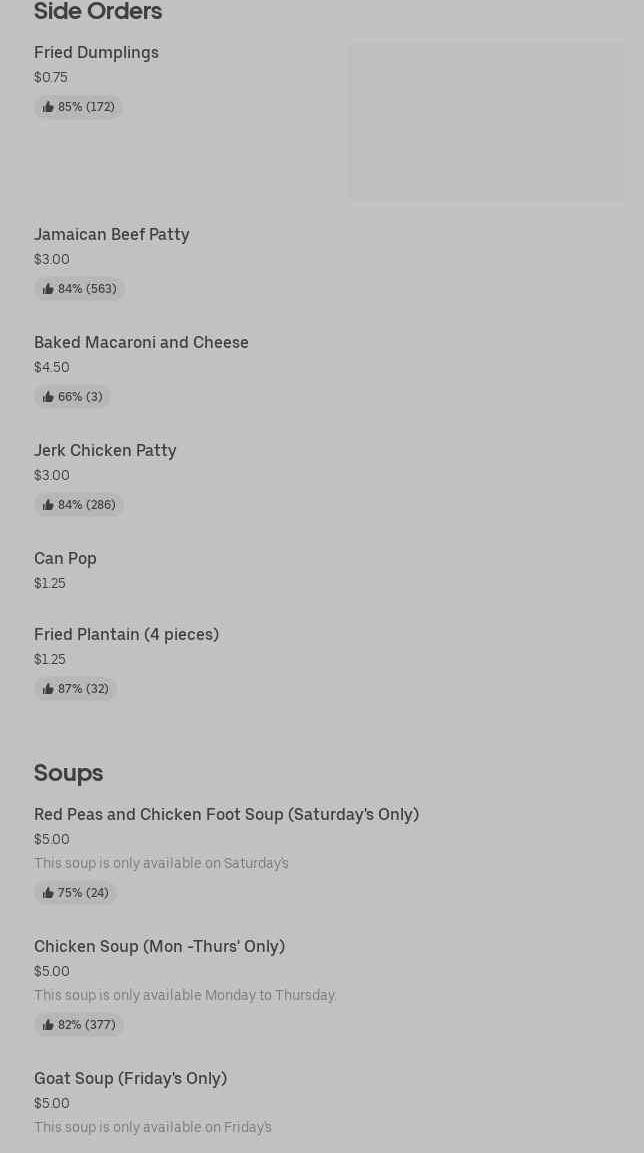Viewport: 644px width, 1153px height.
Task: Click the $1.25 price under Can Pop
Action: point(50,583)
